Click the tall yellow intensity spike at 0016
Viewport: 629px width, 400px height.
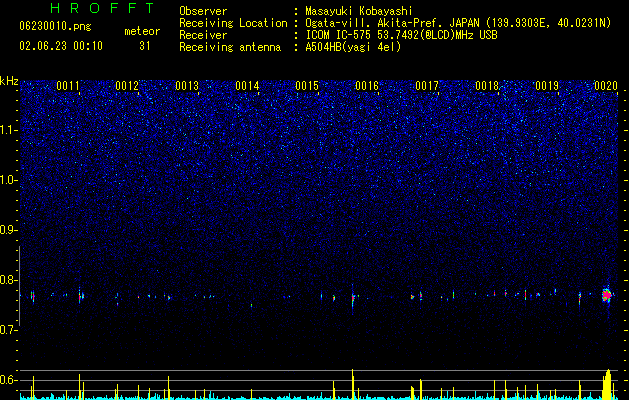click(x=353, y=384)
